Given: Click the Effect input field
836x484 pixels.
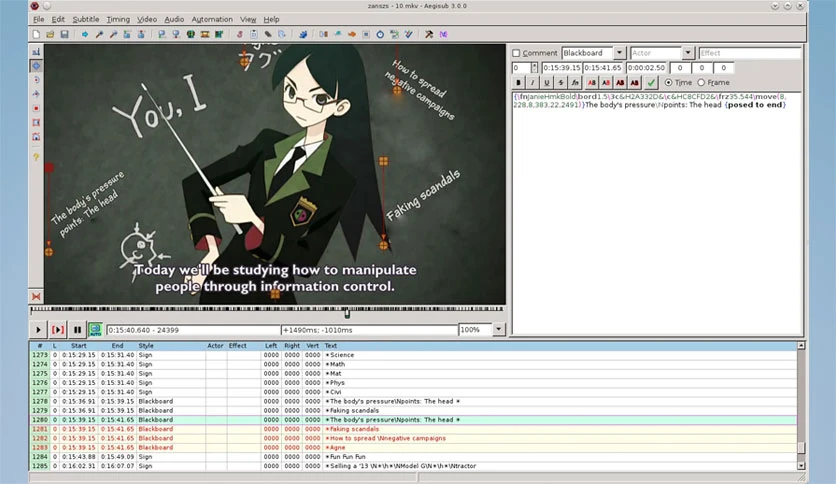Looking at the screenshot, I should 750,53.
